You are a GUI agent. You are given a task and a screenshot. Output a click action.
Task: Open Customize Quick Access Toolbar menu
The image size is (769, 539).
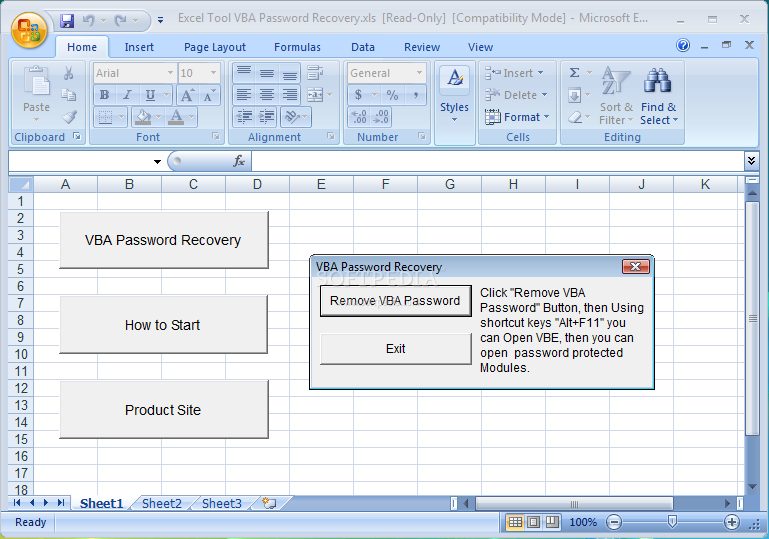click(160, 21)
